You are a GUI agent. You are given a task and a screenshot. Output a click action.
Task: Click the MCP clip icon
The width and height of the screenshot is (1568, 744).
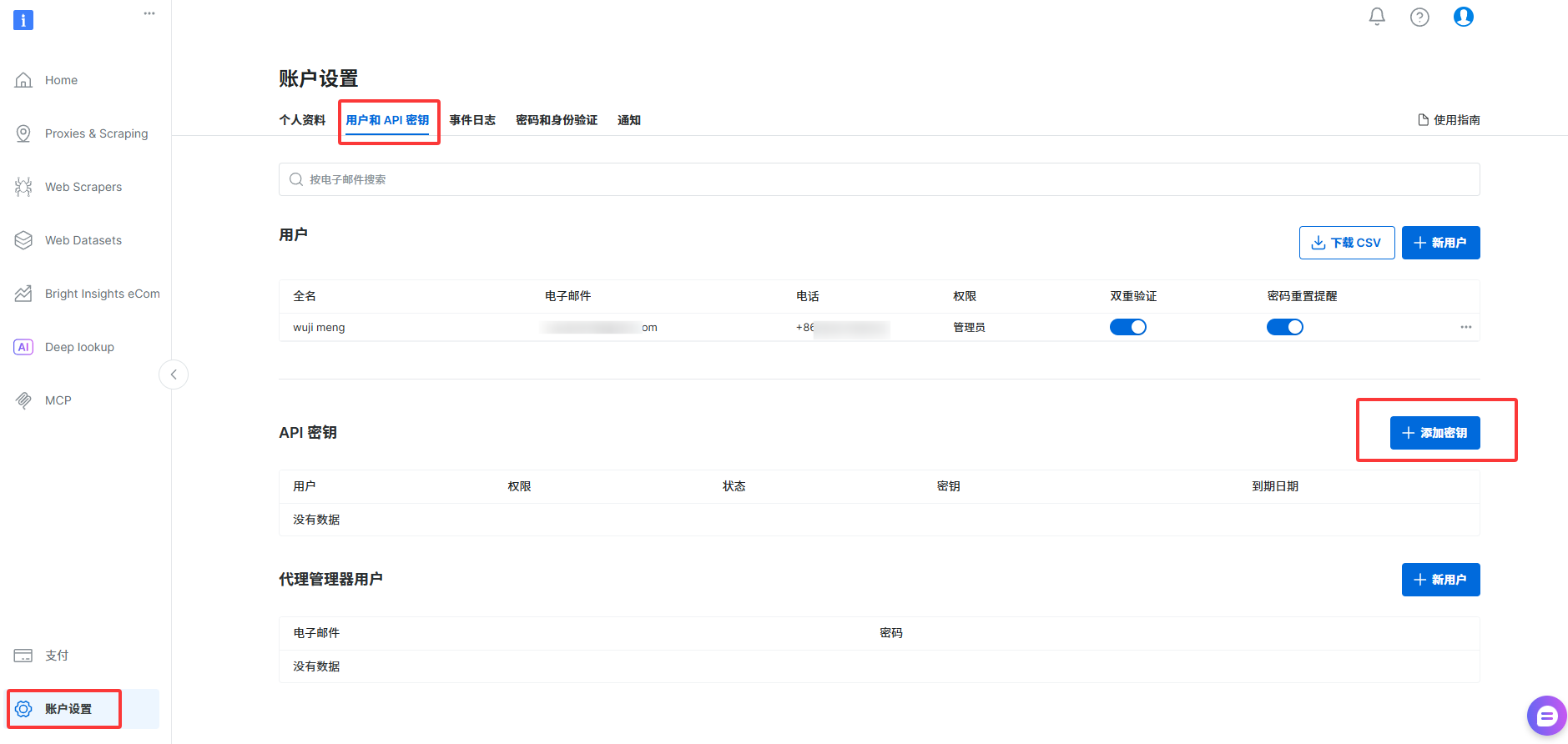click(23, 400)
